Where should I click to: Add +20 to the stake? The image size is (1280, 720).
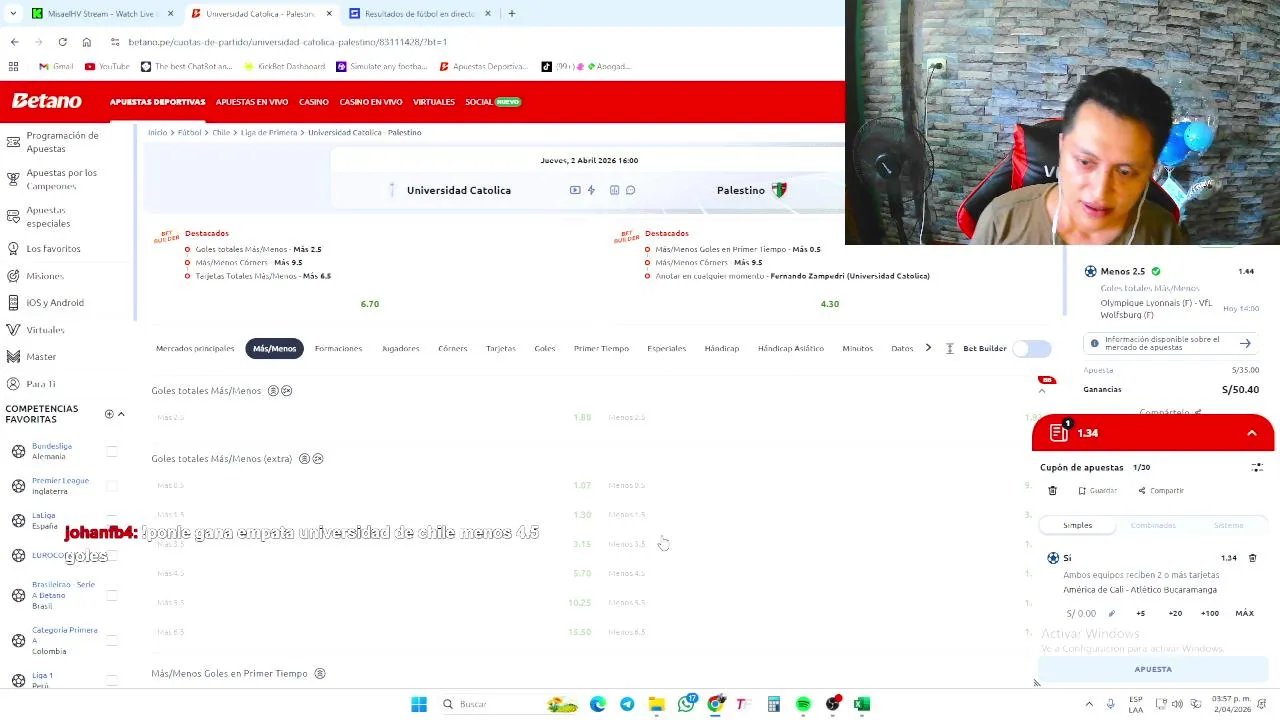click(1175, 613)
